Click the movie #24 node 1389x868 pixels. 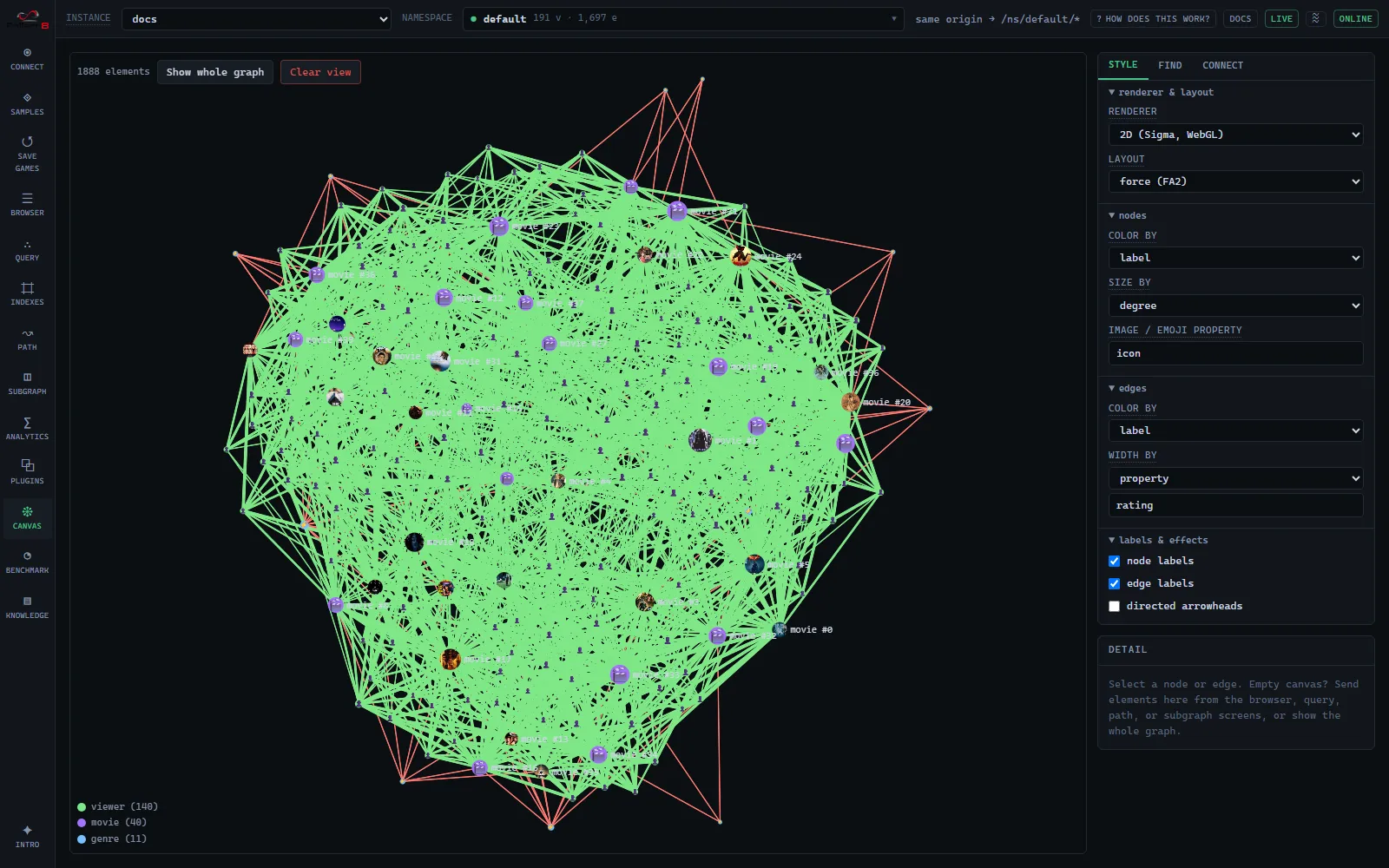[741, 256]
